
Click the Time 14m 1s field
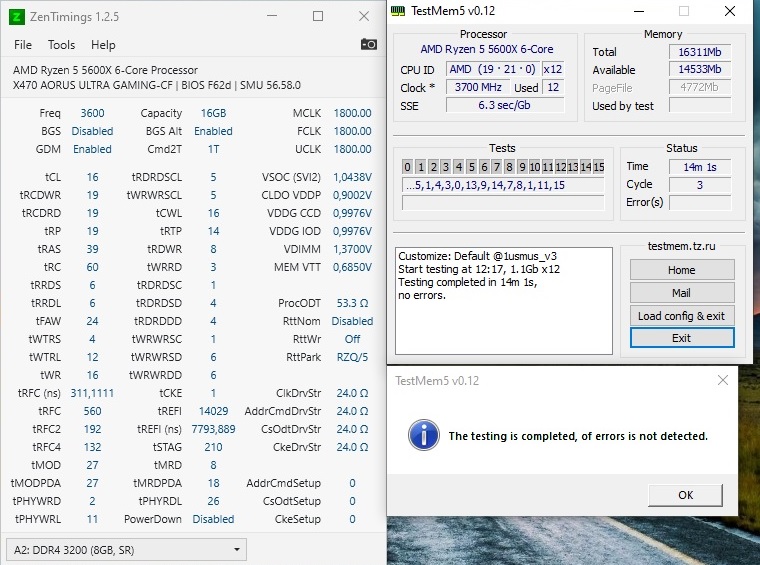point(699,167)
